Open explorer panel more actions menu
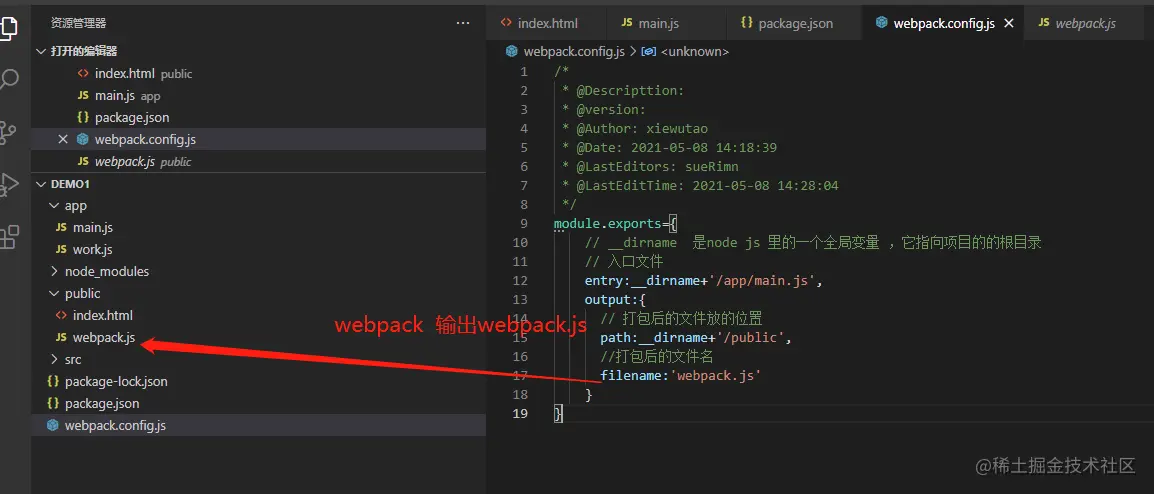The height and width of the screenshot is (494, 1154). (463, 24)
